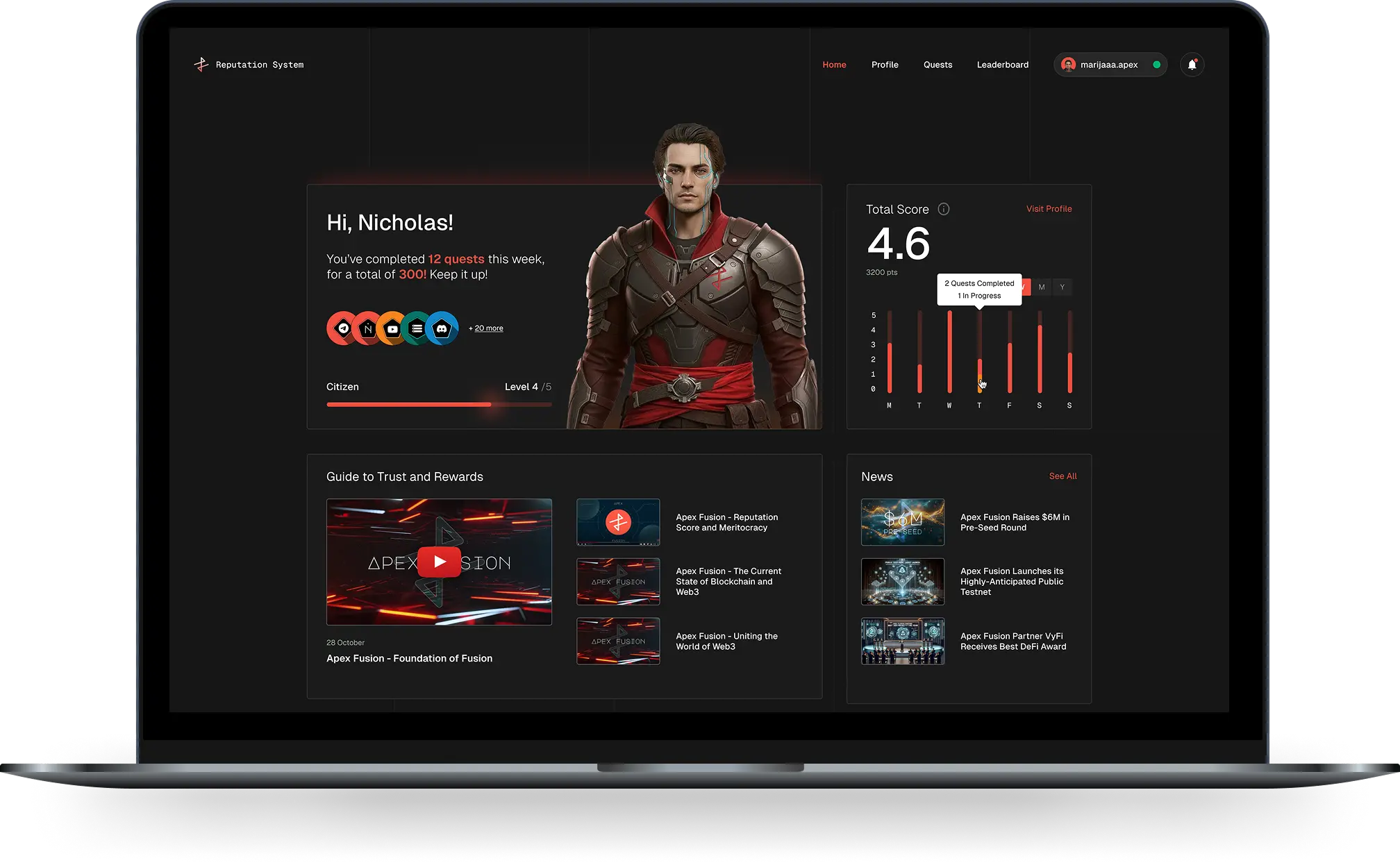Viewport: 1400px width, 865px height.
Task: Open the notification bell icon
Action: tap(1192, 64)
